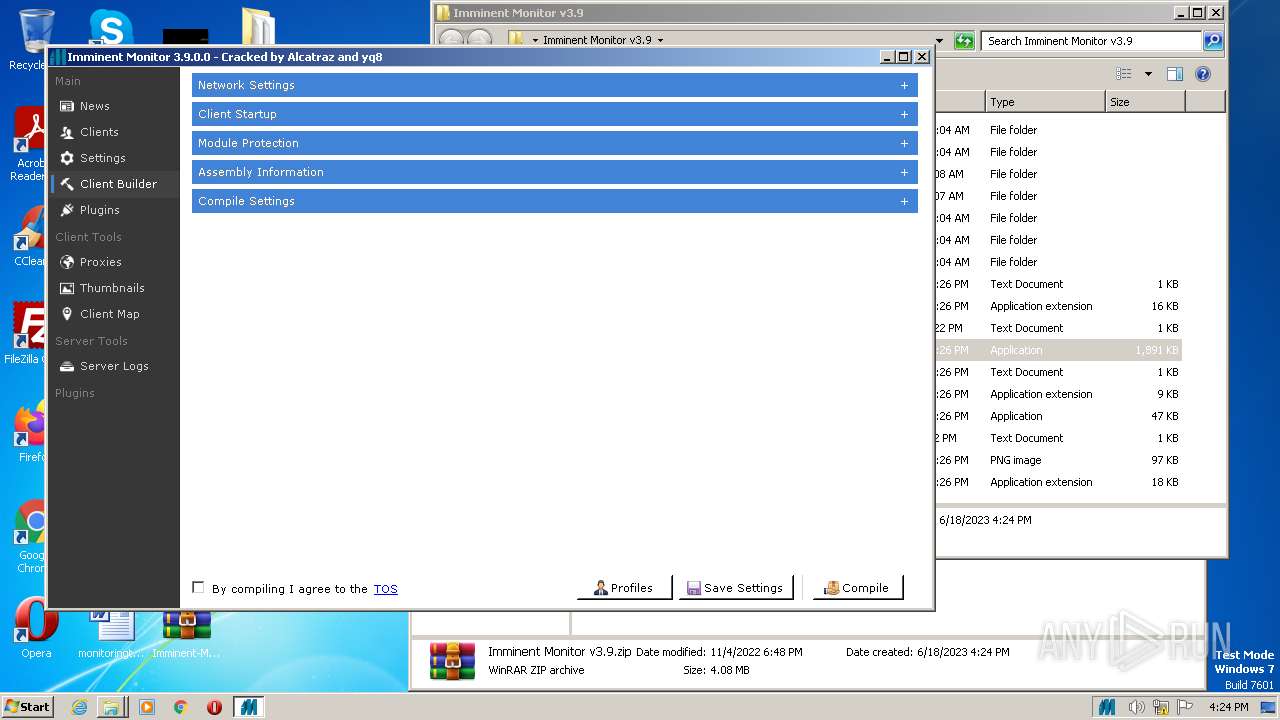Click the Profiles button
This screenshot has height=720, width=1280.
pos(624,588)
